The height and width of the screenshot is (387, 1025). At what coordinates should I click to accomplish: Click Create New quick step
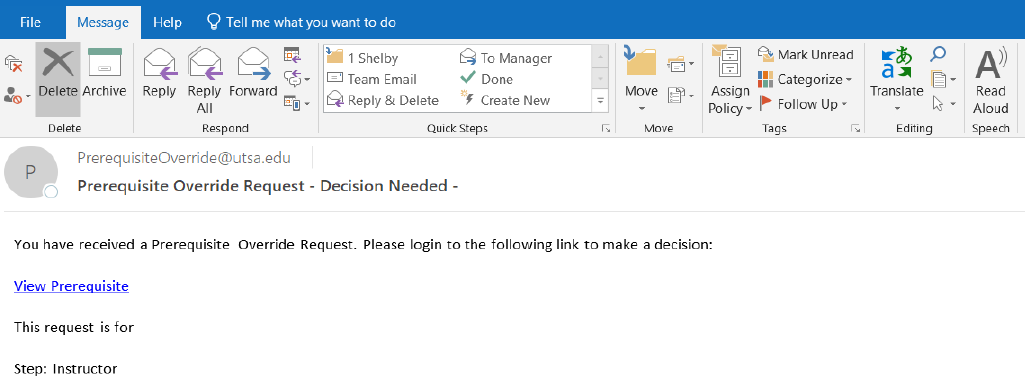pos(505,100)
